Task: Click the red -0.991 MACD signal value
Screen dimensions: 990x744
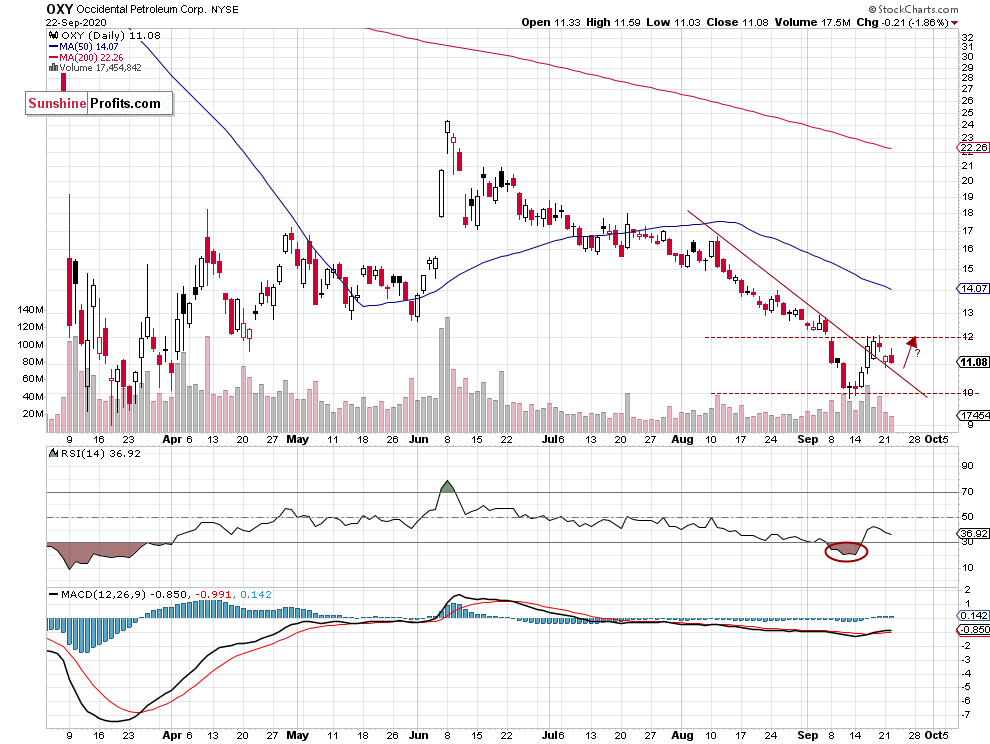Action: 213,594
